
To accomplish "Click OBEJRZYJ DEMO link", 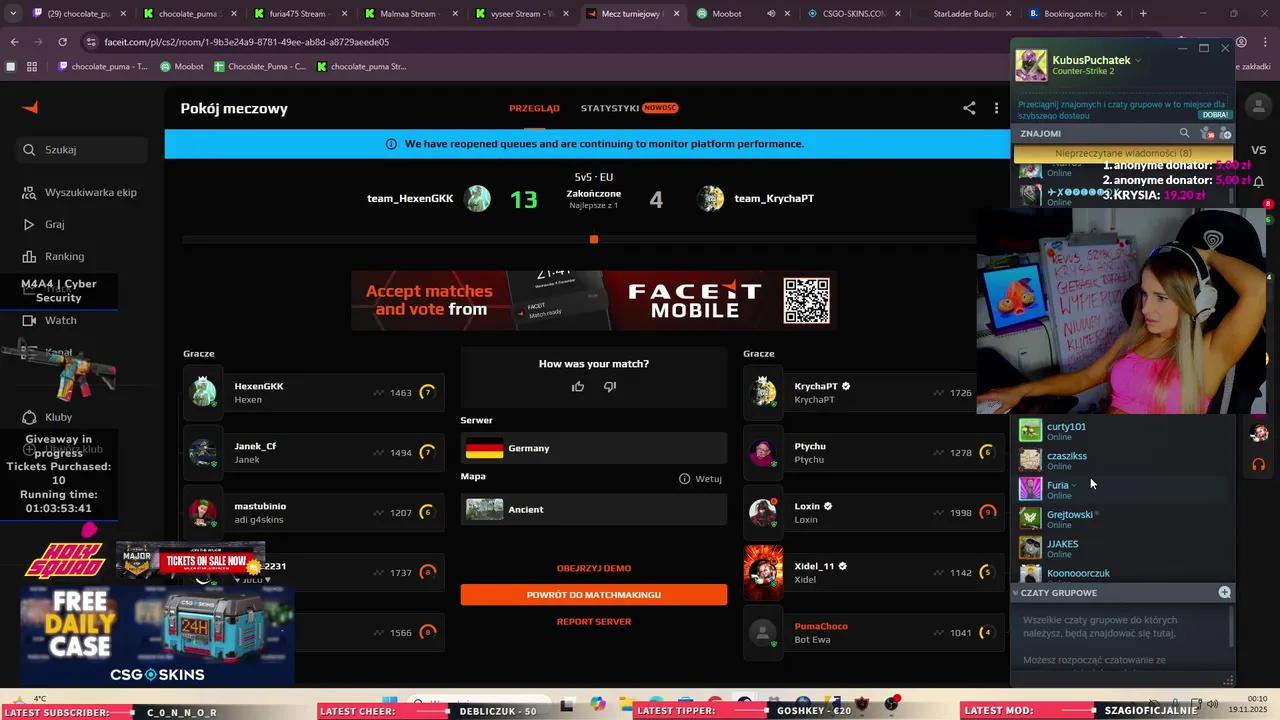I will click(x=594, y=568).
